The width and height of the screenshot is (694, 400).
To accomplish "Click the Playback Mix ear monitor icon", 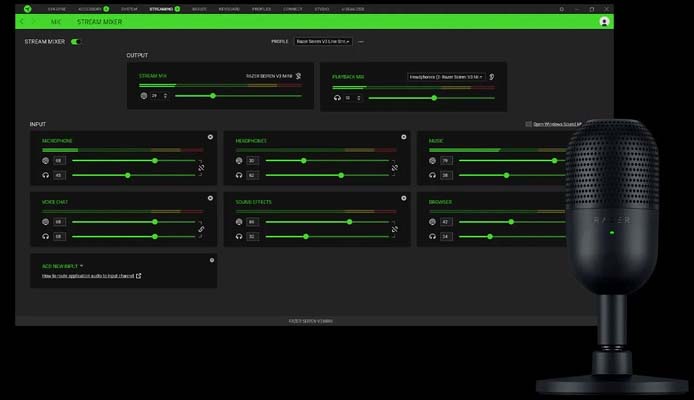I will 492,76.
